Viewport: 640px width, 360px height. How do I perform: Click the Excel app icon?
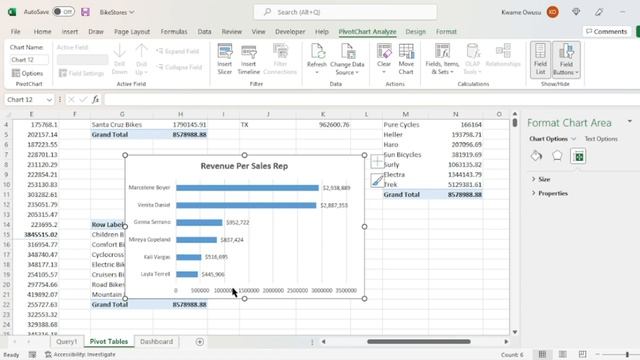tap(12, 12)
